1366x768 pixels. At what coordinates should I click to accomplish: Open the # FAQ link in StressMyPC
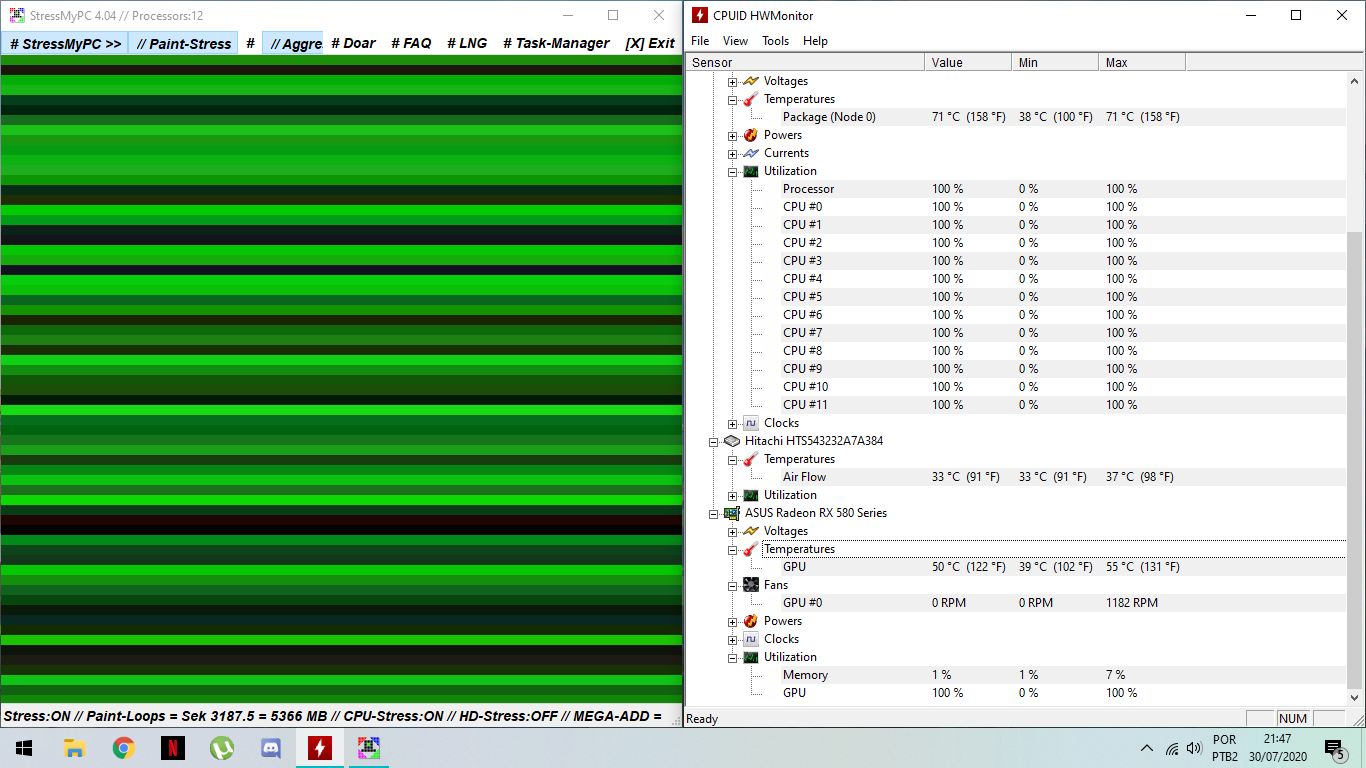411,43
